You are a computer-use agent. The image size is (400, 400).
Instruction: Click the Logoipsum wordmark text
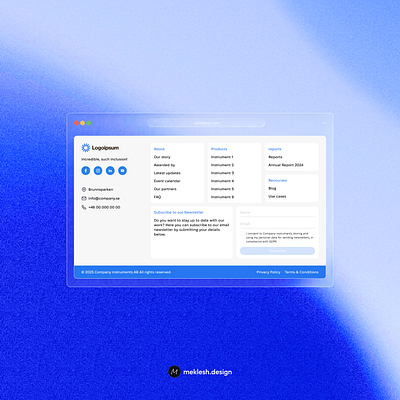pos(105,148)
